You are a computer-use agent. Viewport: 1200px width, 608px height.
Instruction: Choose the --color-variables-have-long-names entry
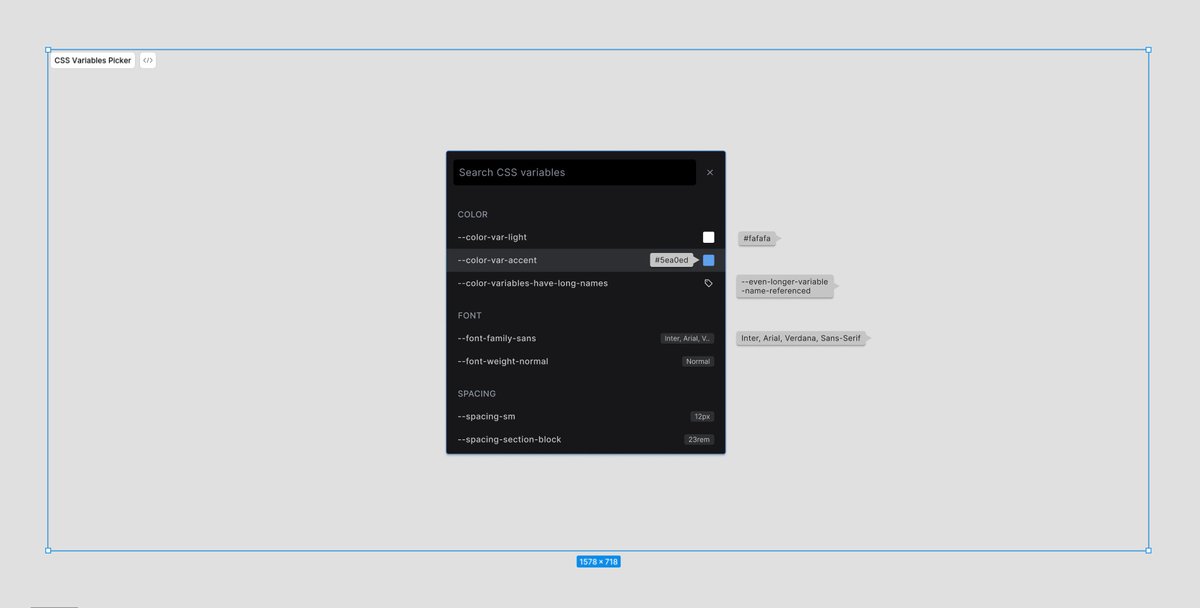click(x=586, y=283)
